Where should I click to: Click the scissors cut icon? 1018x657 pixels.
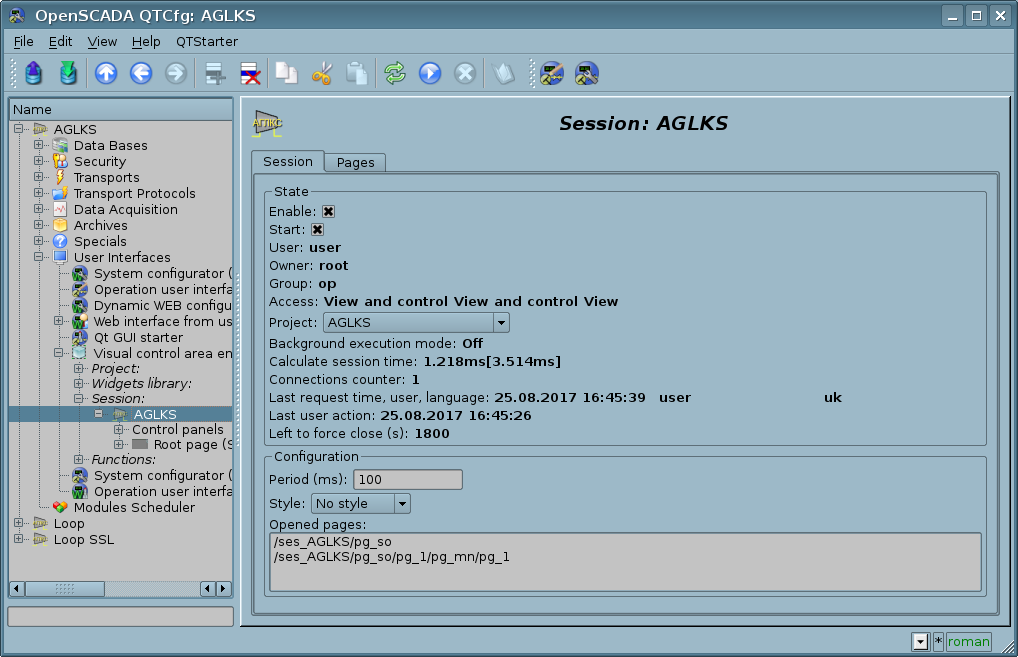322,73
